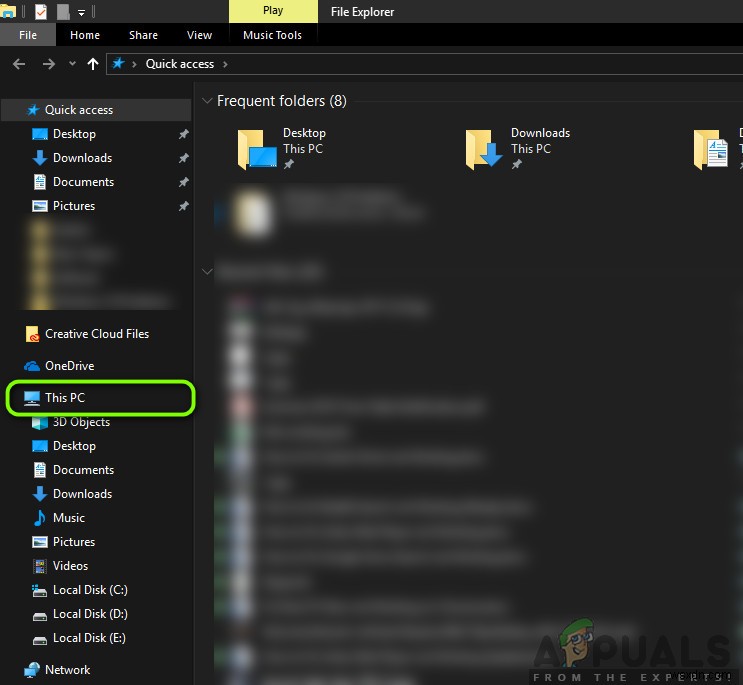743x685 pixels.
Task: Click the Local Disk (D:) drive icon
Action: [40, 616]
